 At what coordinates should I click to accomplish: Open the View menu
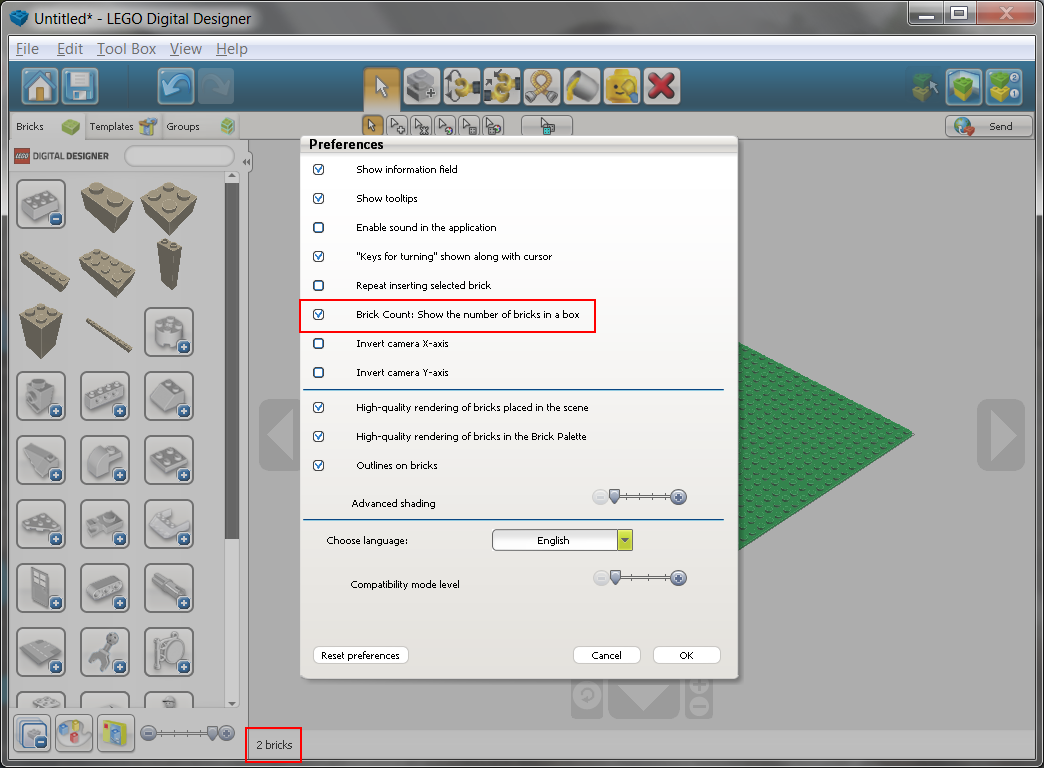point(186,49)
